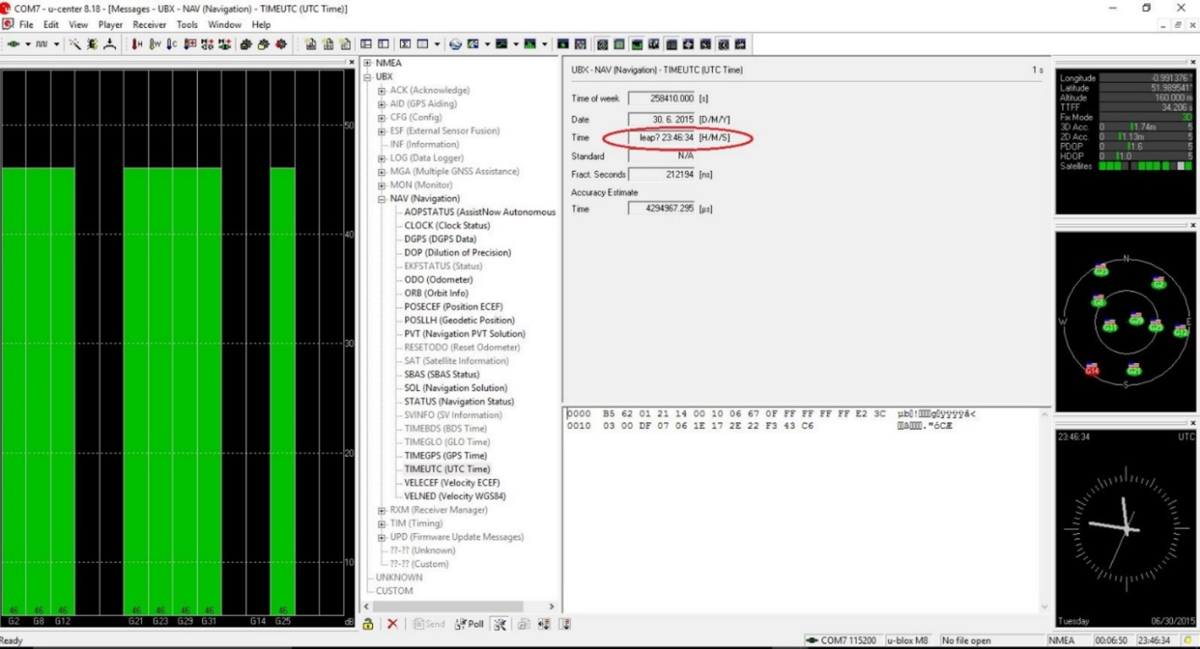Select PVT (Navigation PVT Solution) message
Viewport: 1200px width, 649px height.
[x=464, y=334]
